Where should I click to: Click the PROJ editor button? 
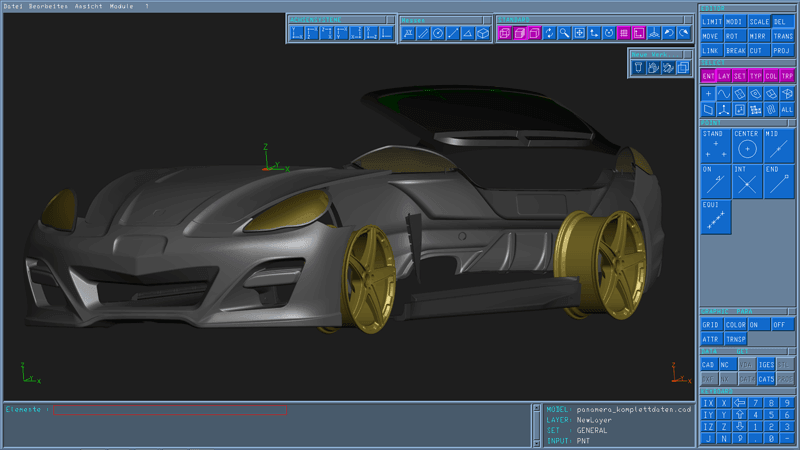click(782, 51)
